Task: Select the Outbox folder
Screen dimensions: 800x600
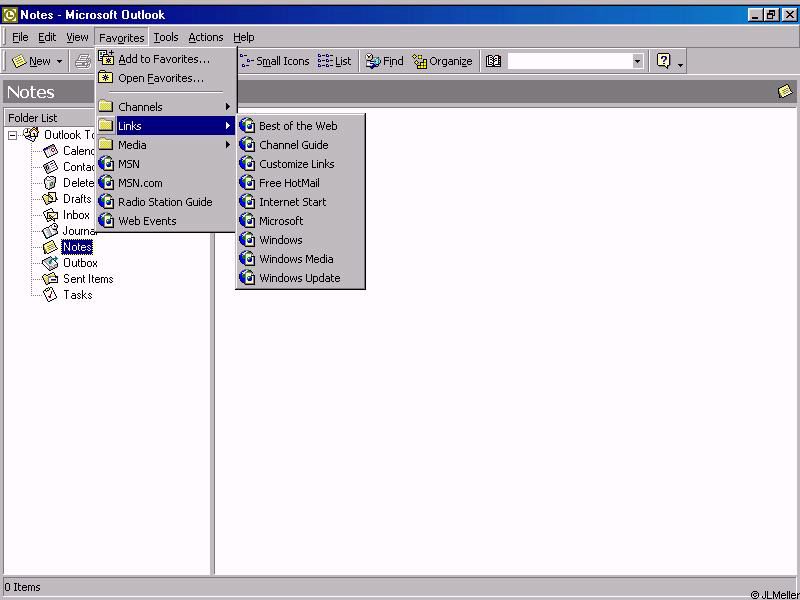Action: pyautogui.click(x=80, y=263)
